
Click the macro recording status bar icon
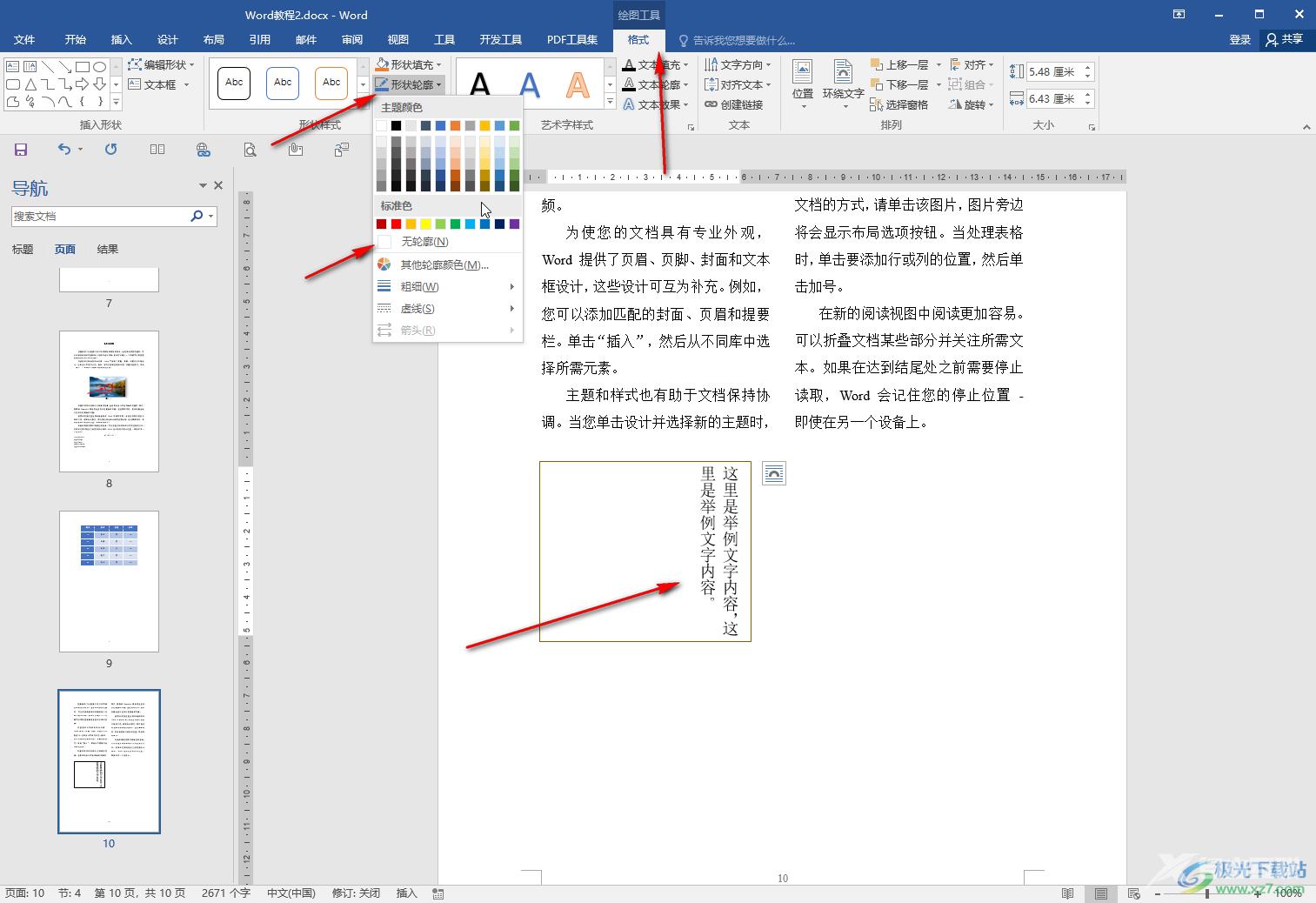[438, 893]
